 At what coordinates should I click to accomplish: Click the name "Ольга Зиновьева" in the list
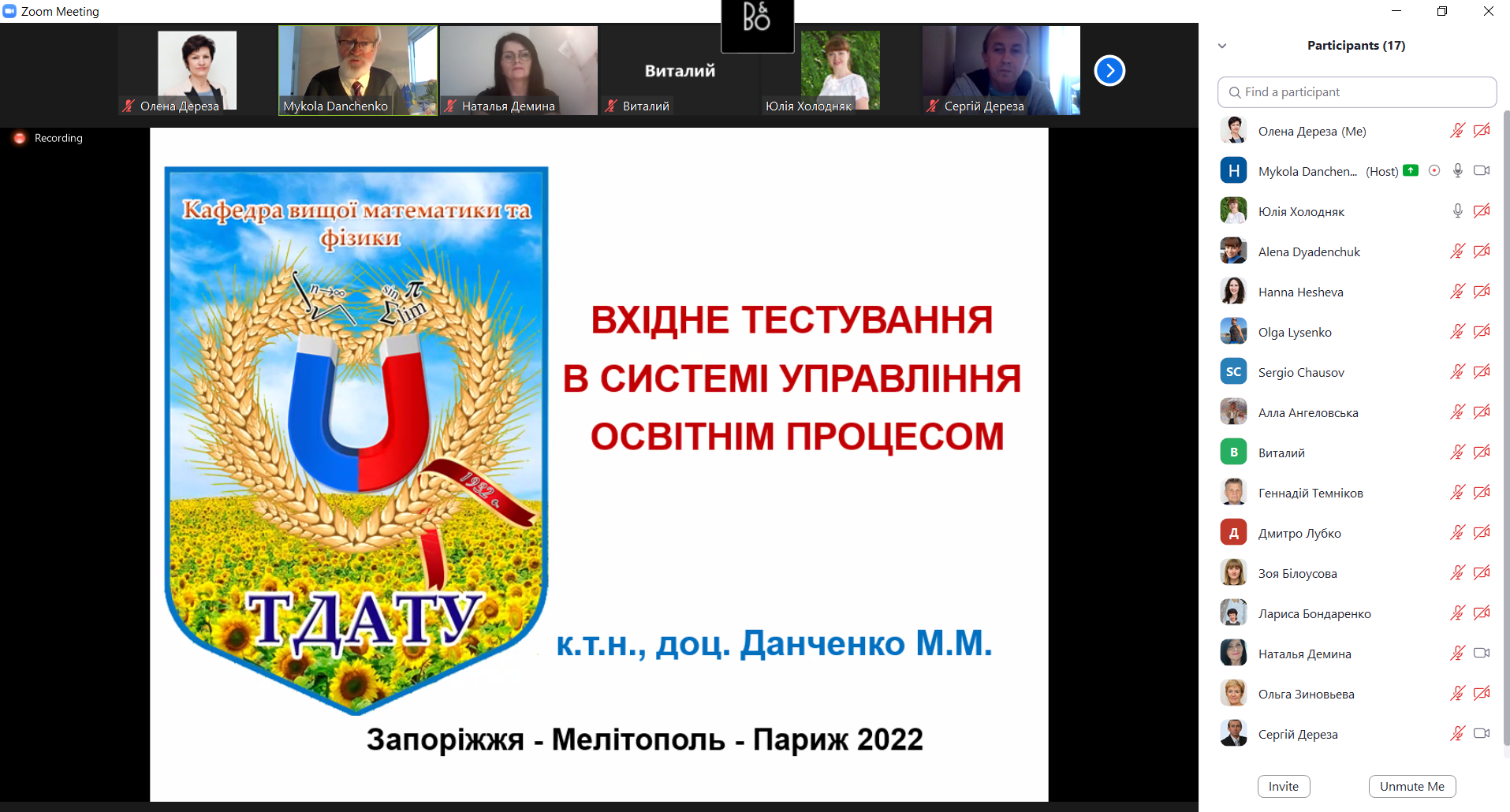pos(1307,695)
